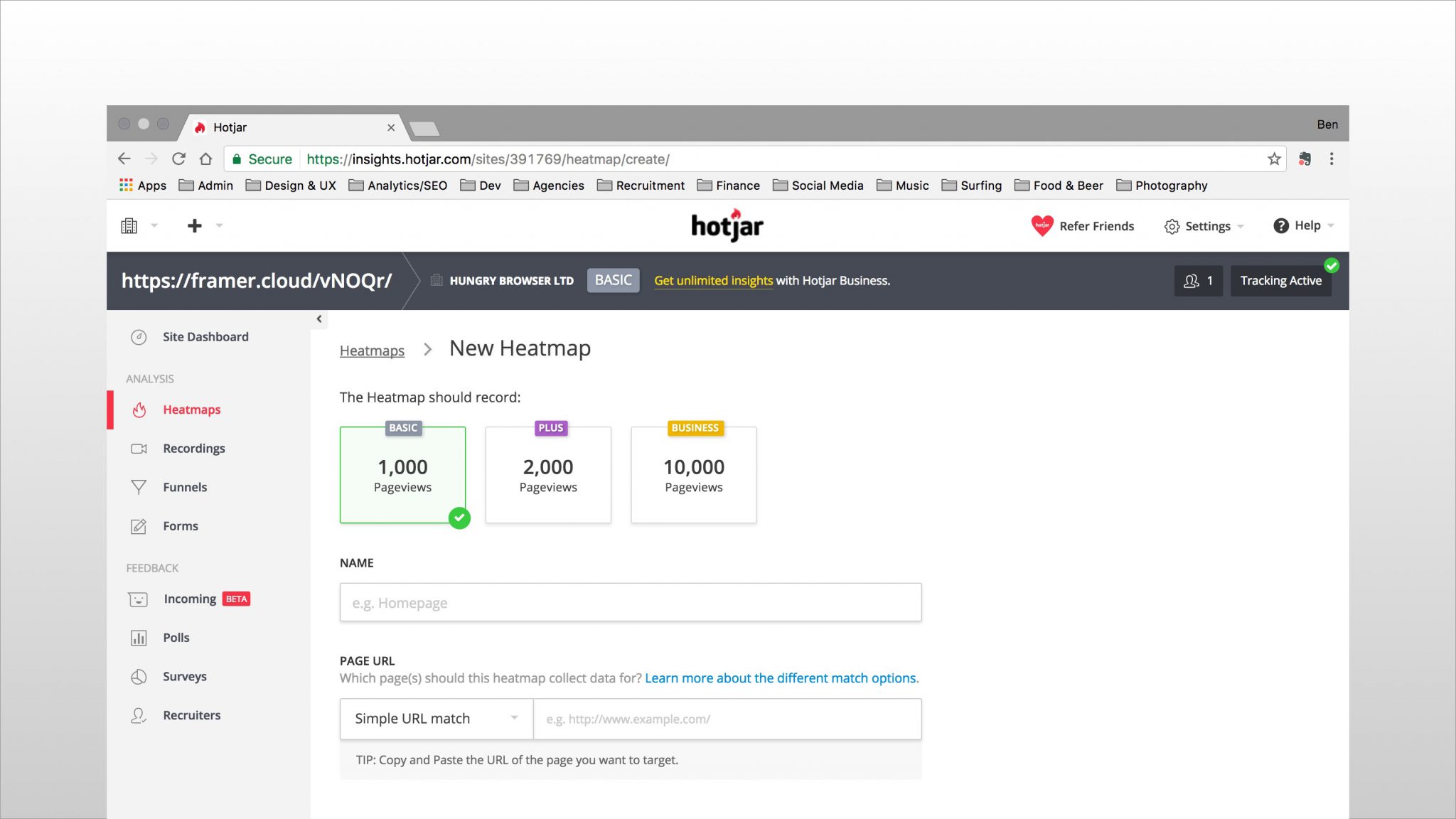
Task: Click the Heatmaps breadcrumb link
Action: (x=372, y=350)
